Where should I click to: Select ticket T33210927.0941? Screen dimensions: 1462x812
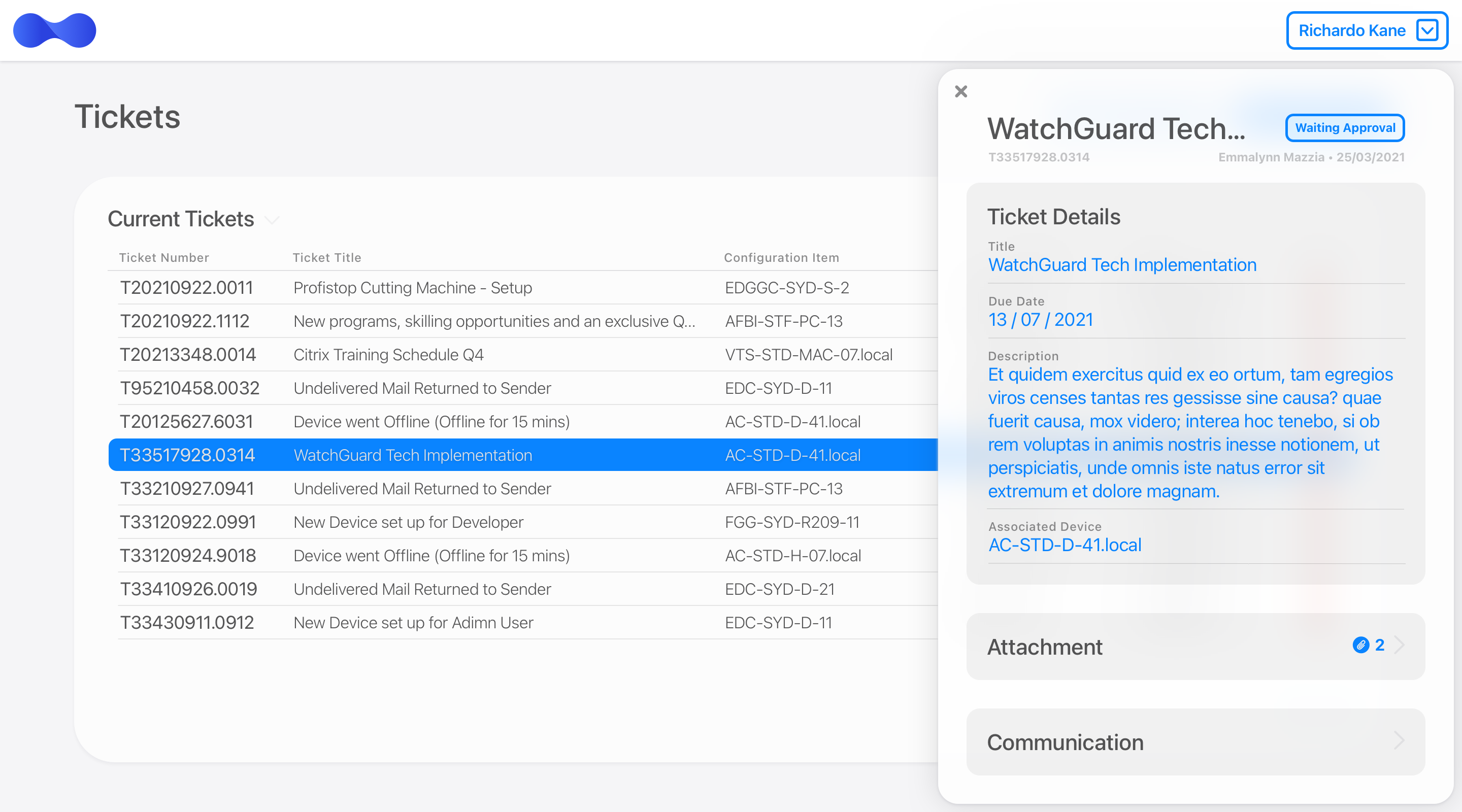click(187, 489)
